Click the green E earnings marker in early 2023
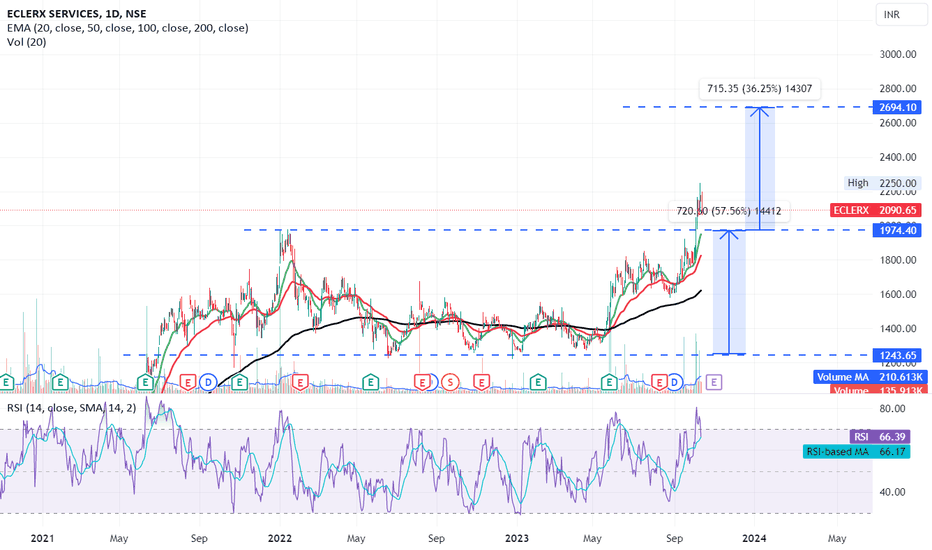 point(538,382)
